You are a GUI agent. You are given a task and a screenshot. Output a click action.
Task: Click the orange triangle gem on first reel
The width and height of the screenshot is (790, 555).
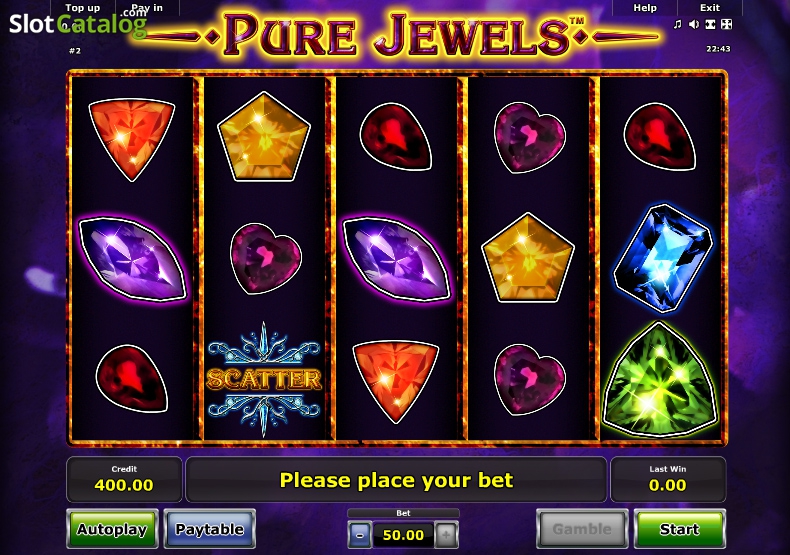(132, 138)
